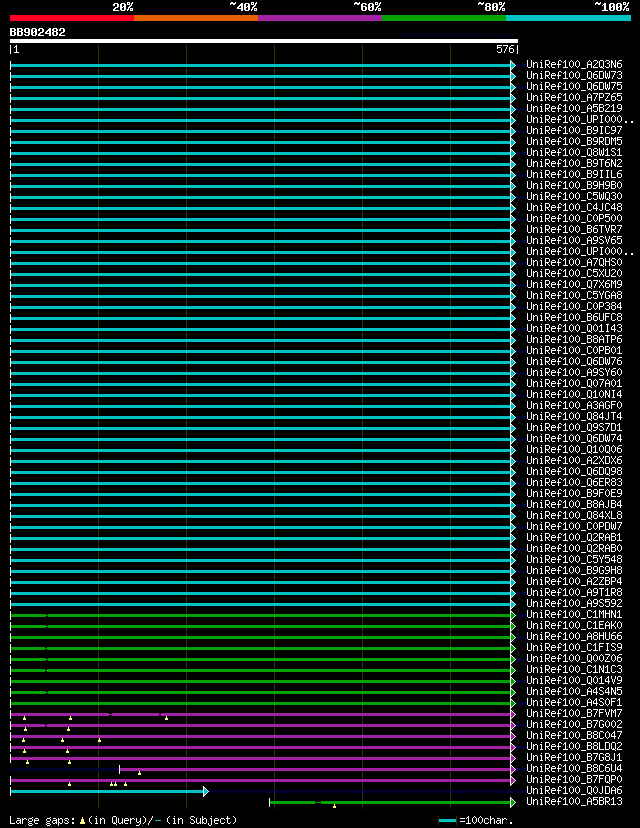Open hit UniRef100_A2Q3N6
Image resolution: width=640 pixels, height=828 pixels.
coord(574,64)
